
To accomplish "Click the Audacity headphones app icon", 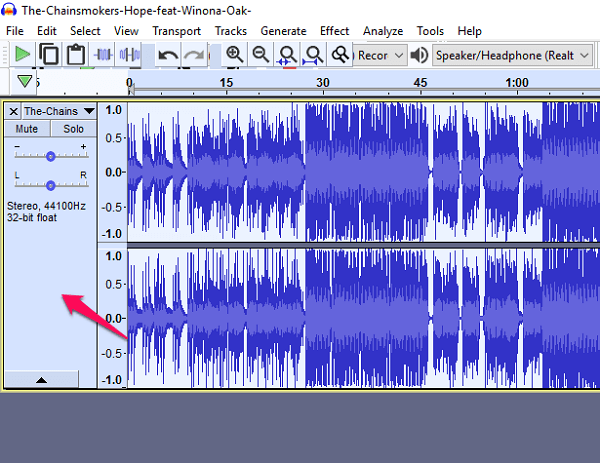I will [9, 10].
